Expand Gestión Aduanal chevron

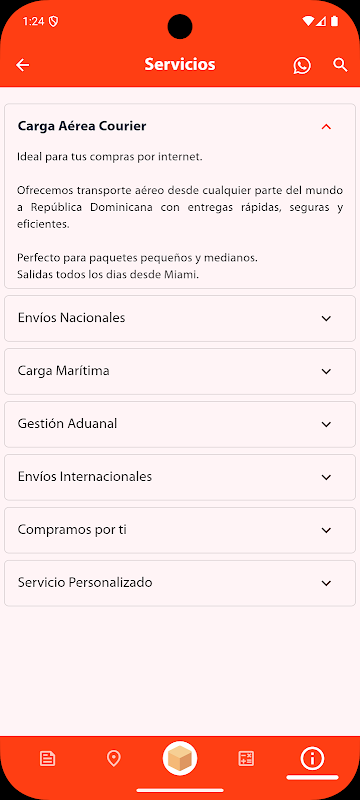[x=326, y=424]
